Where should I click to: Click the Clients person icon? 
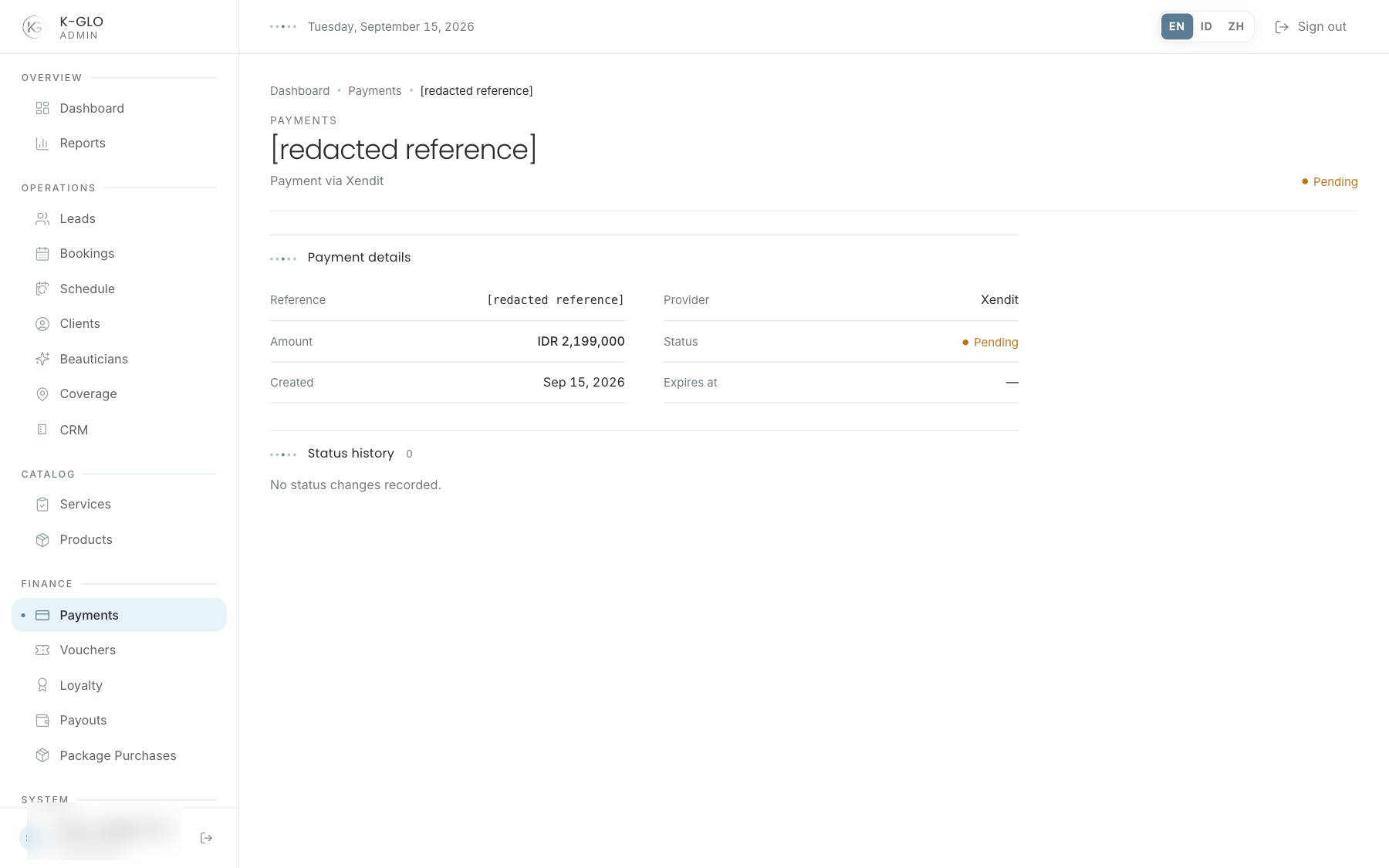(42, 324)
